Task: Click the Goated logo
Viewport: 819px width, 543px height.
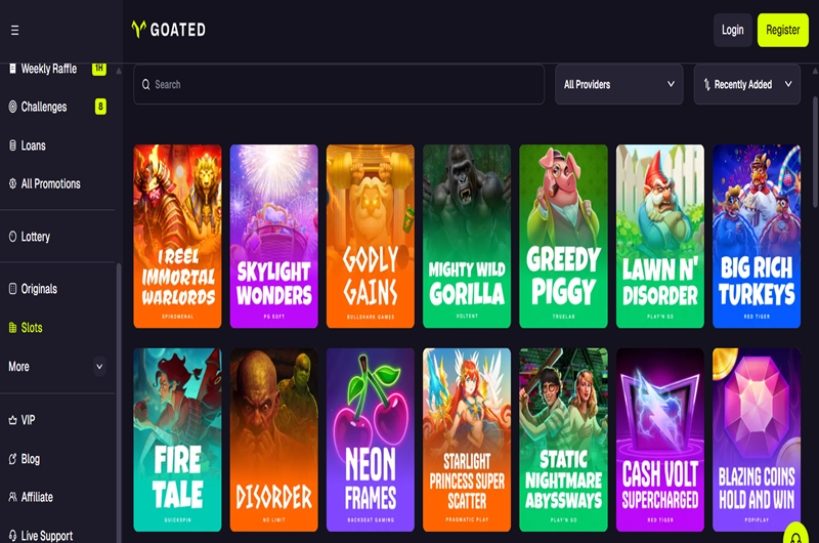Action: point(168,30)
